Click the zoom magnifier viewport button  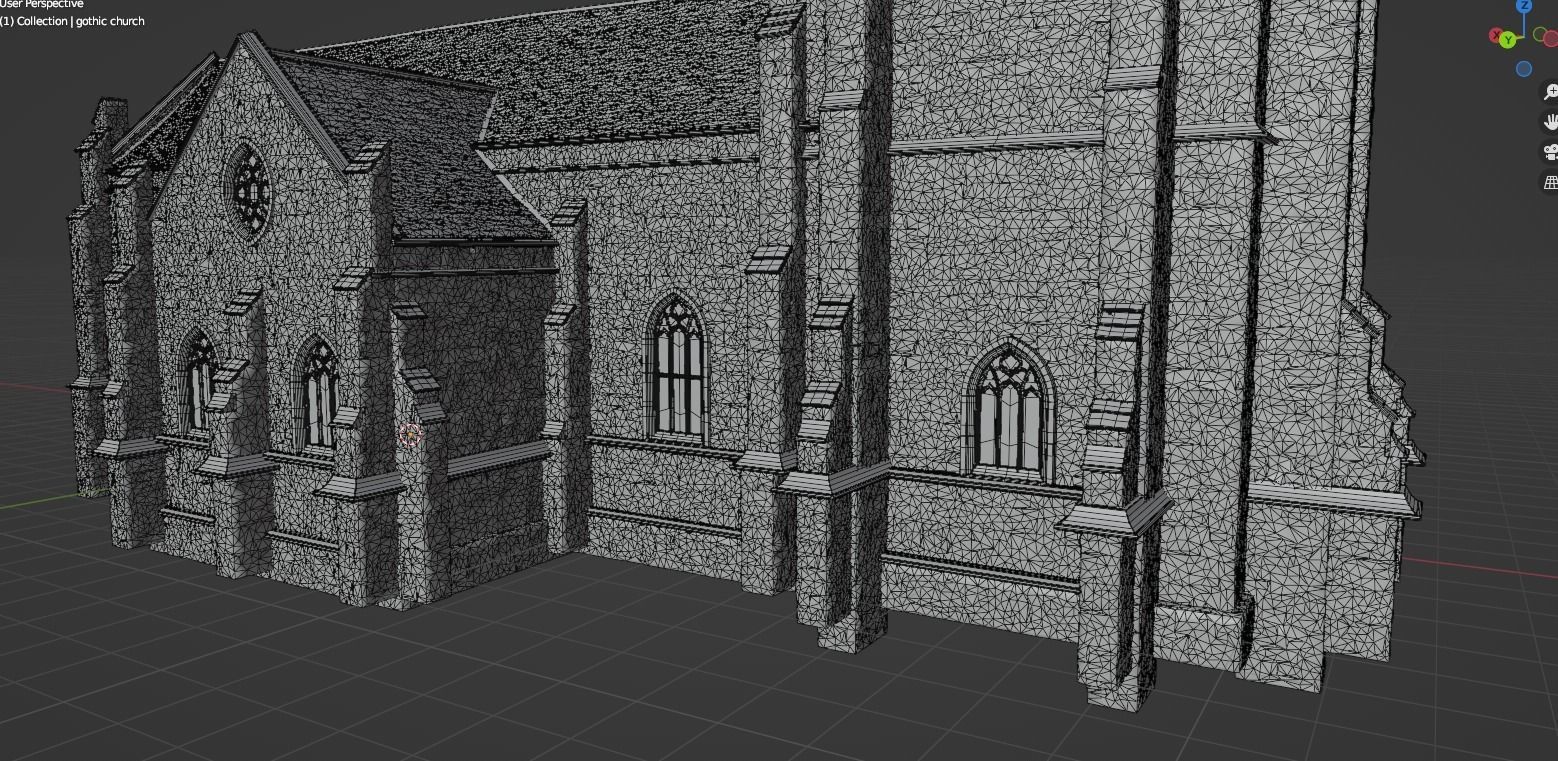[1549, 92]
